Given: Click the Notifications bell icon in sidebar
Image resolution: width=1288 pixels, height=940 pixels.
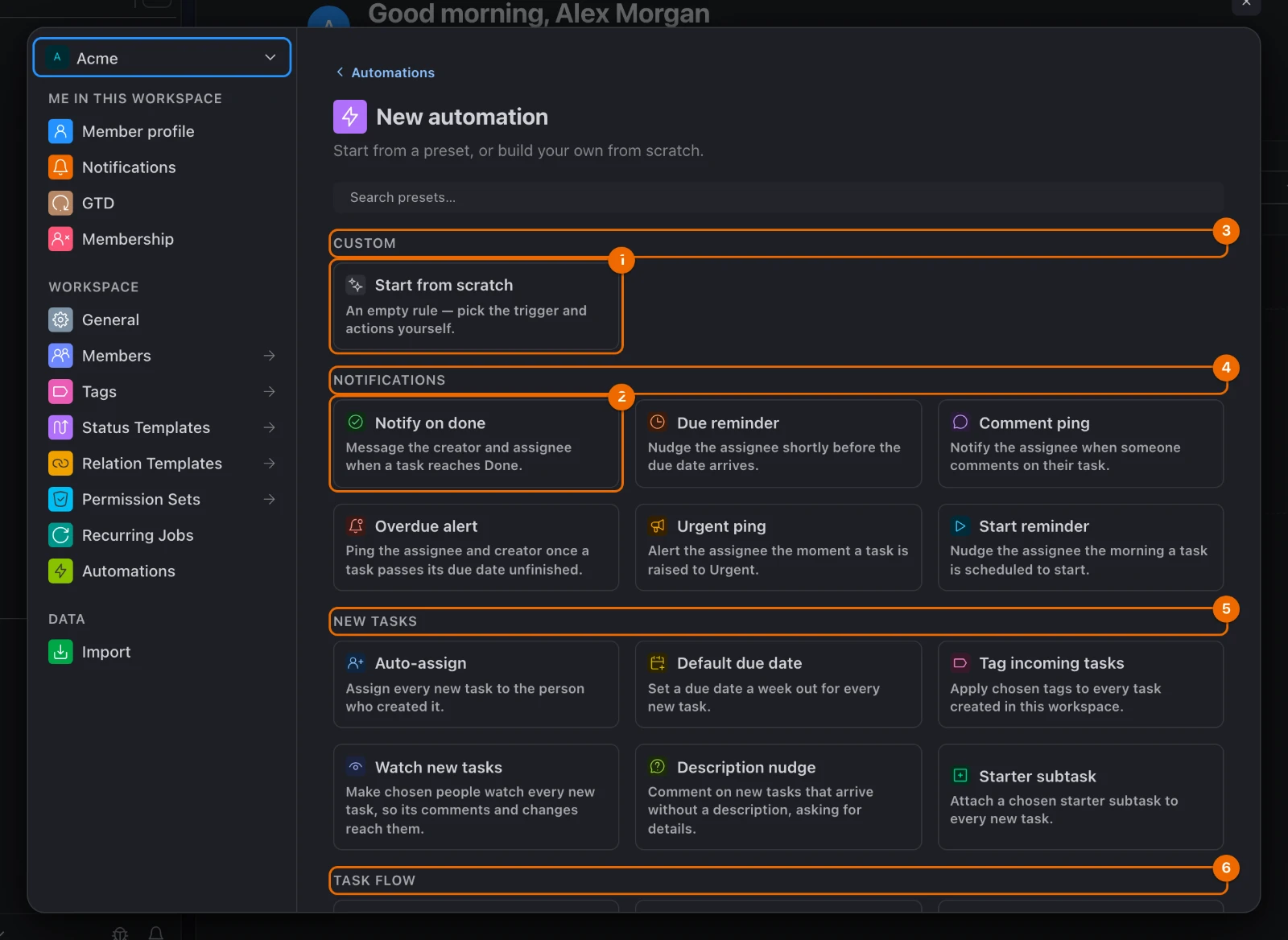Looking at the screenshot, I should 60,167.
